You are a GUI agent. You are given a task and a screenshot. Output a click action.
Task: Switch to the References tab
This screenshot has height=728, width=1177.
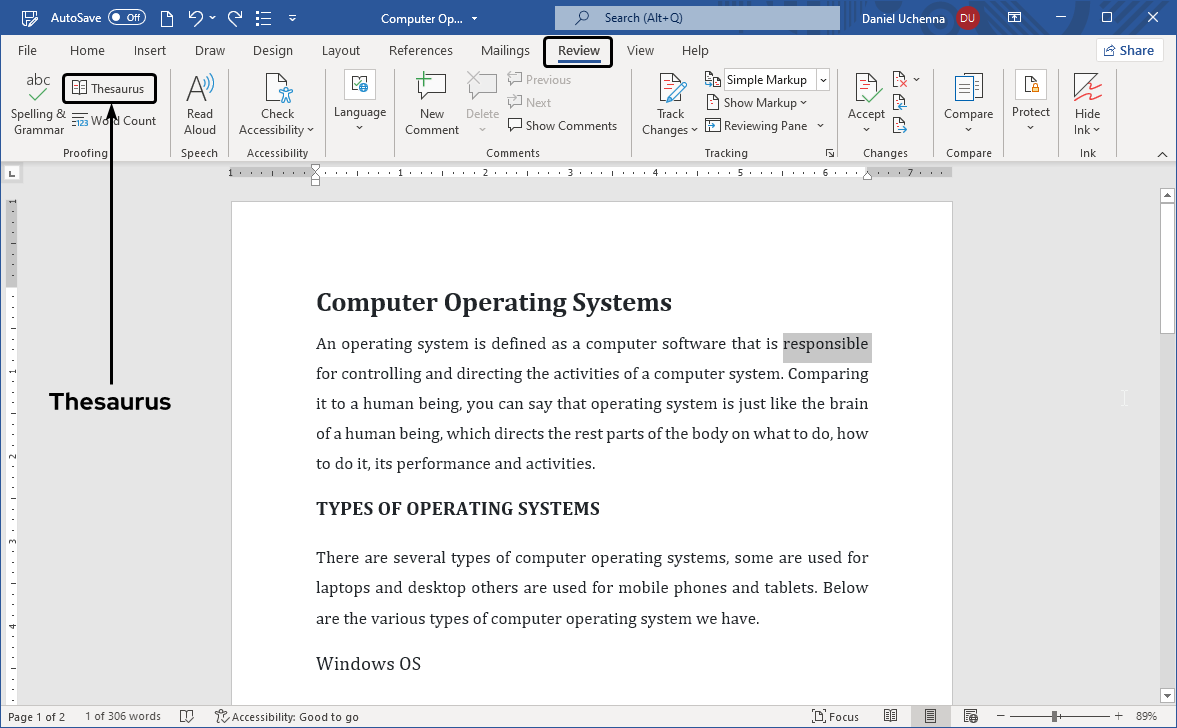coord(420,51)
